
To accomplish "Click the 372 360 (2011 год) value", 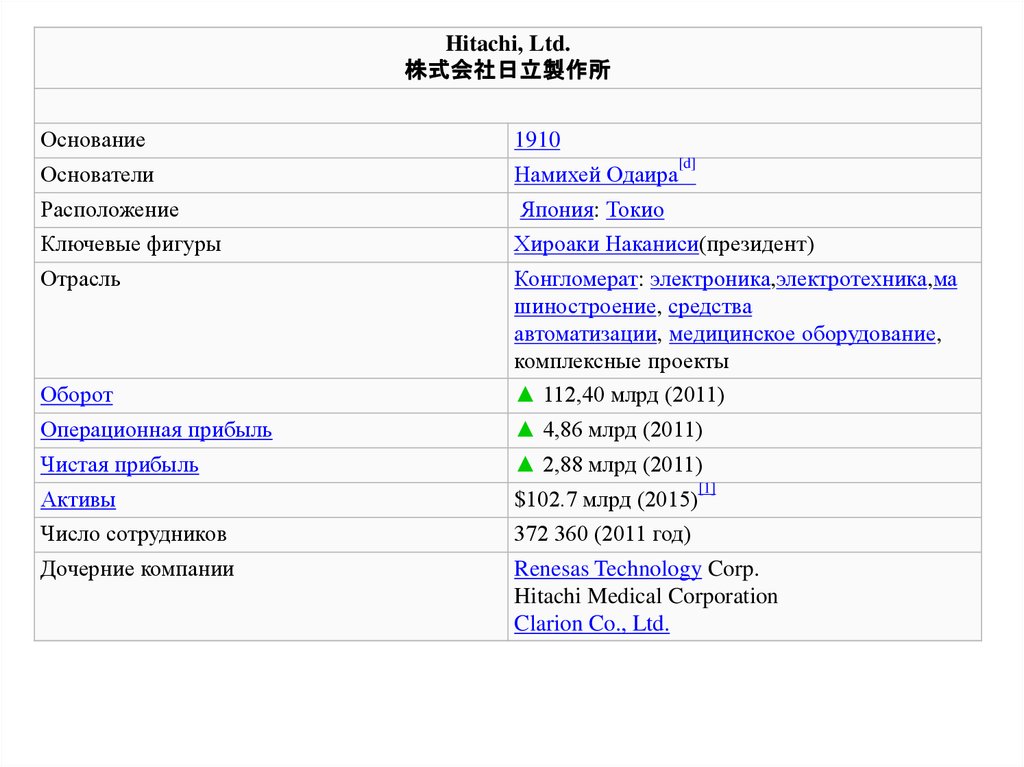I will [x=602, y=534].
